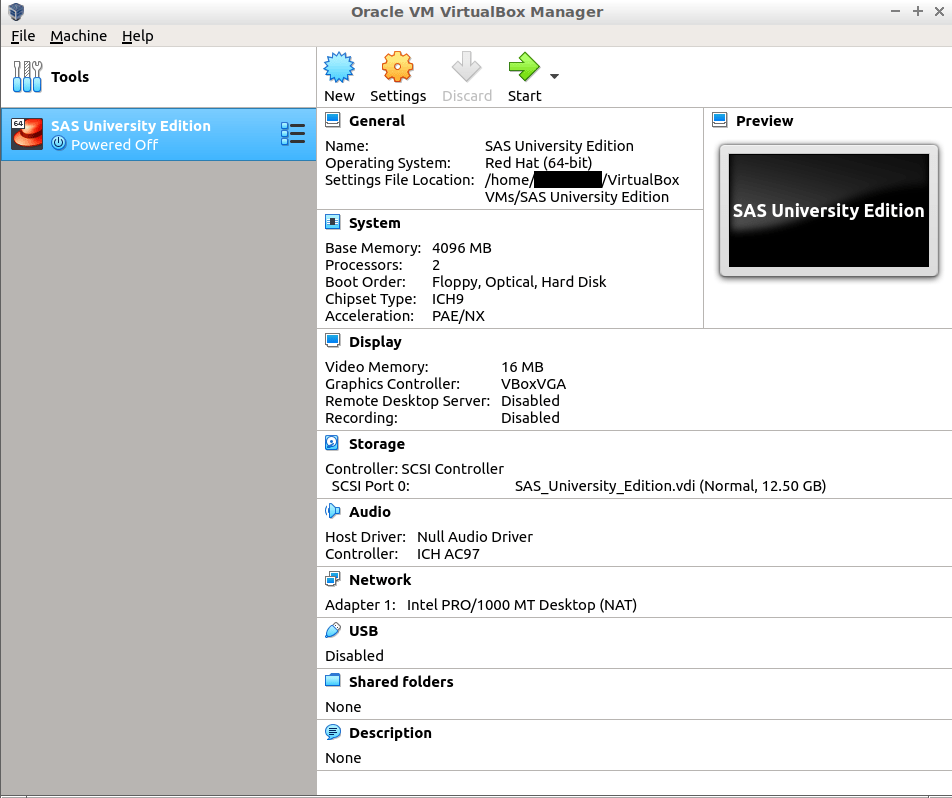Click the General section icon
This screenshot has height=798, width=952.
click(333, 120)
